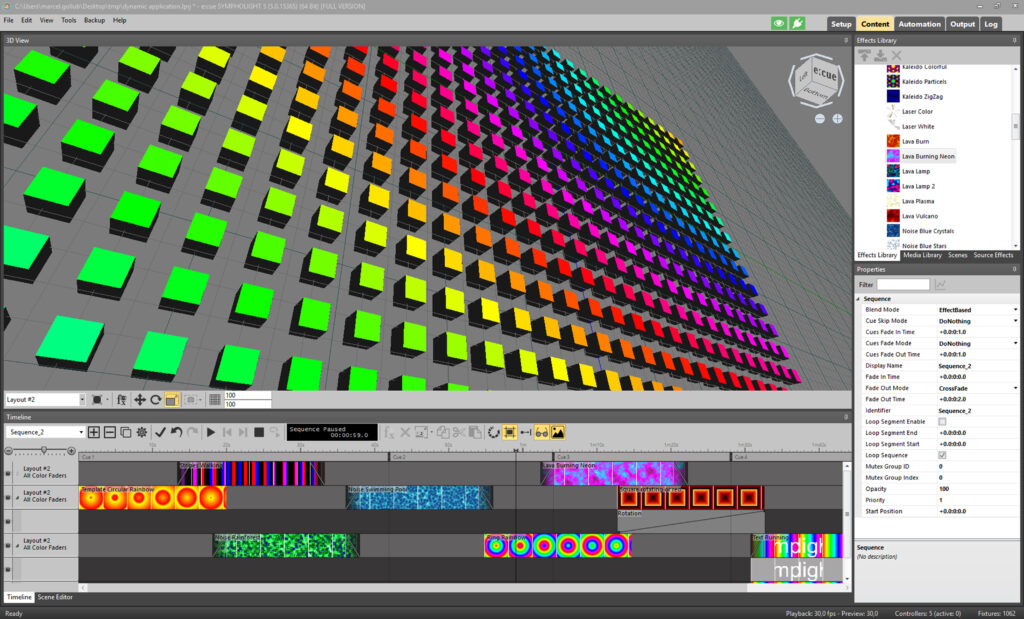Switch to the Scene Editor tab
The height and width of the screenshot is (619, 1024).
[x=56, y=597]
